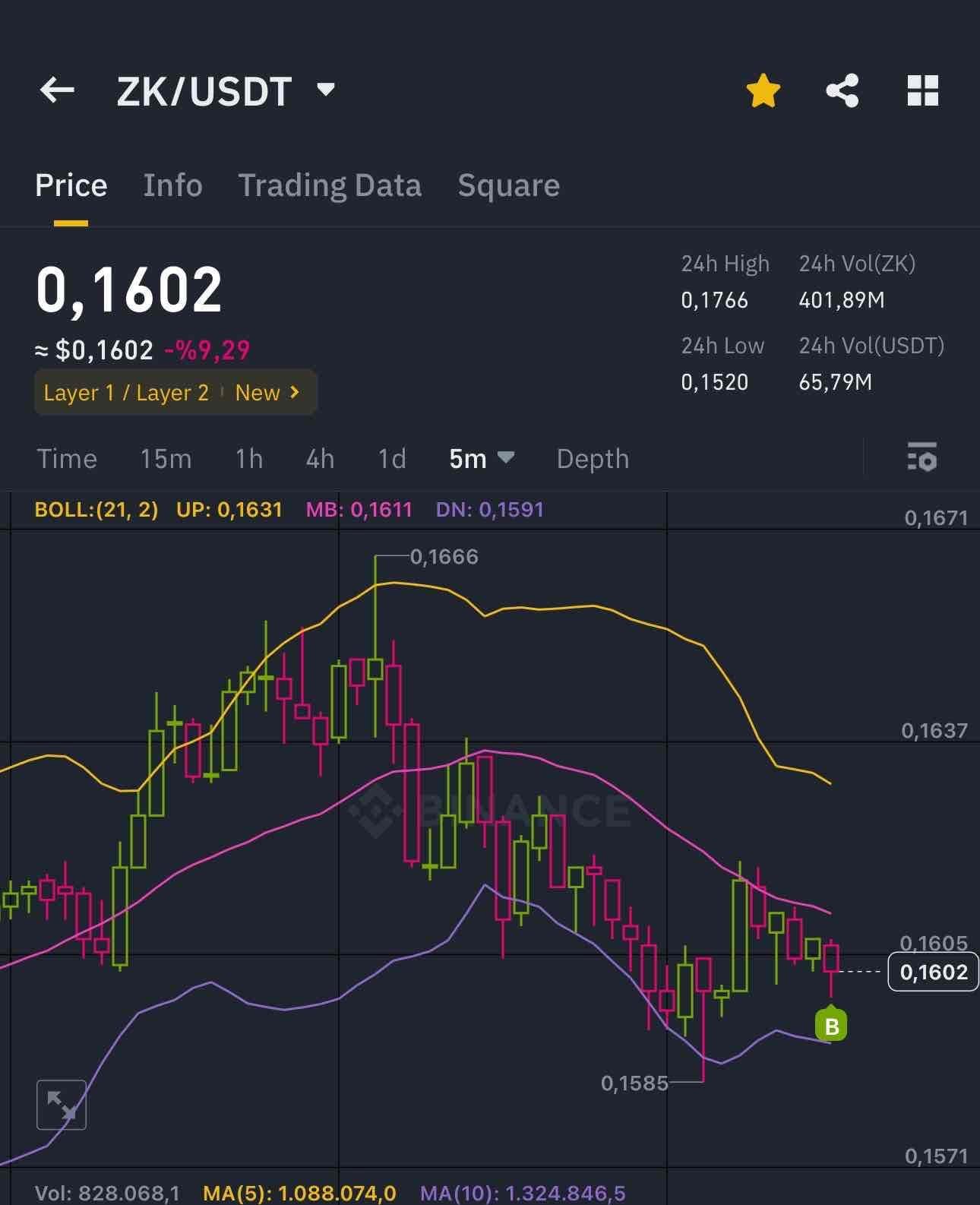Open the grid layout icon
This screenshot has height=1205, width=980.
click(923, 91)
